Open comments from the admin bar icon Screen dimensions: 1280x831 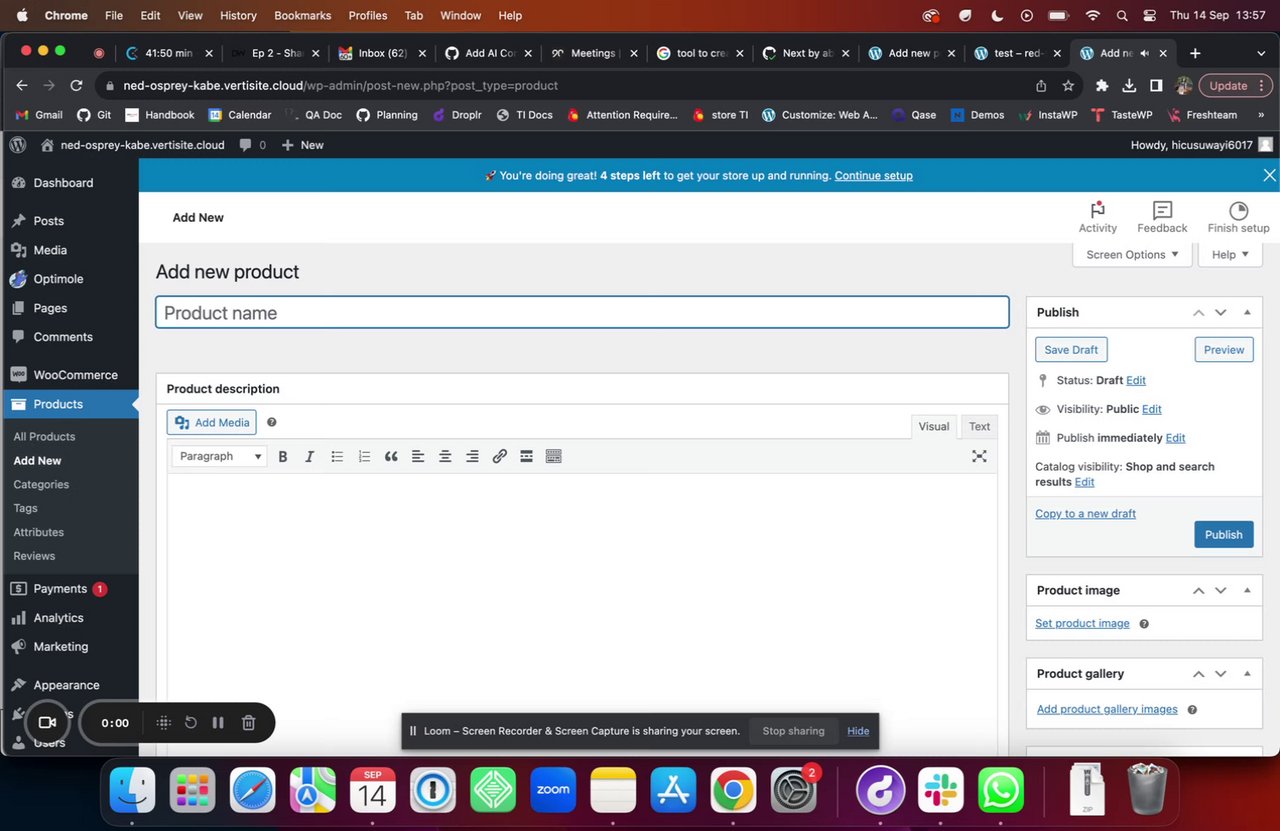coord(252,145)
